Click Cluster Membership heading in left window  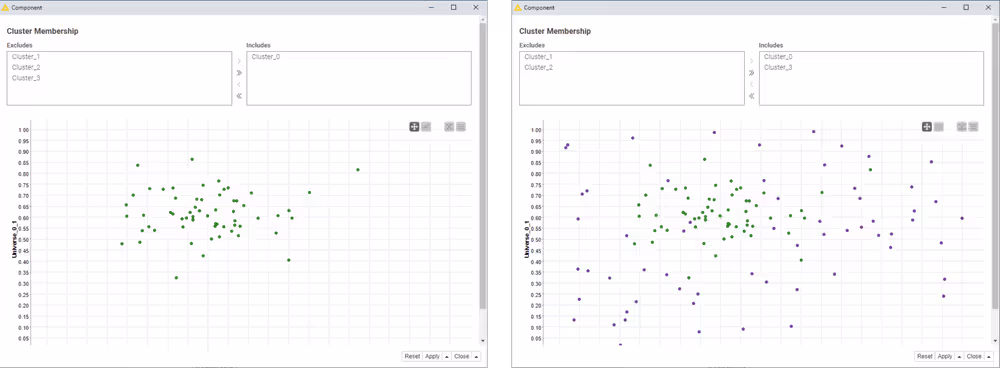[x=42, y=31]
